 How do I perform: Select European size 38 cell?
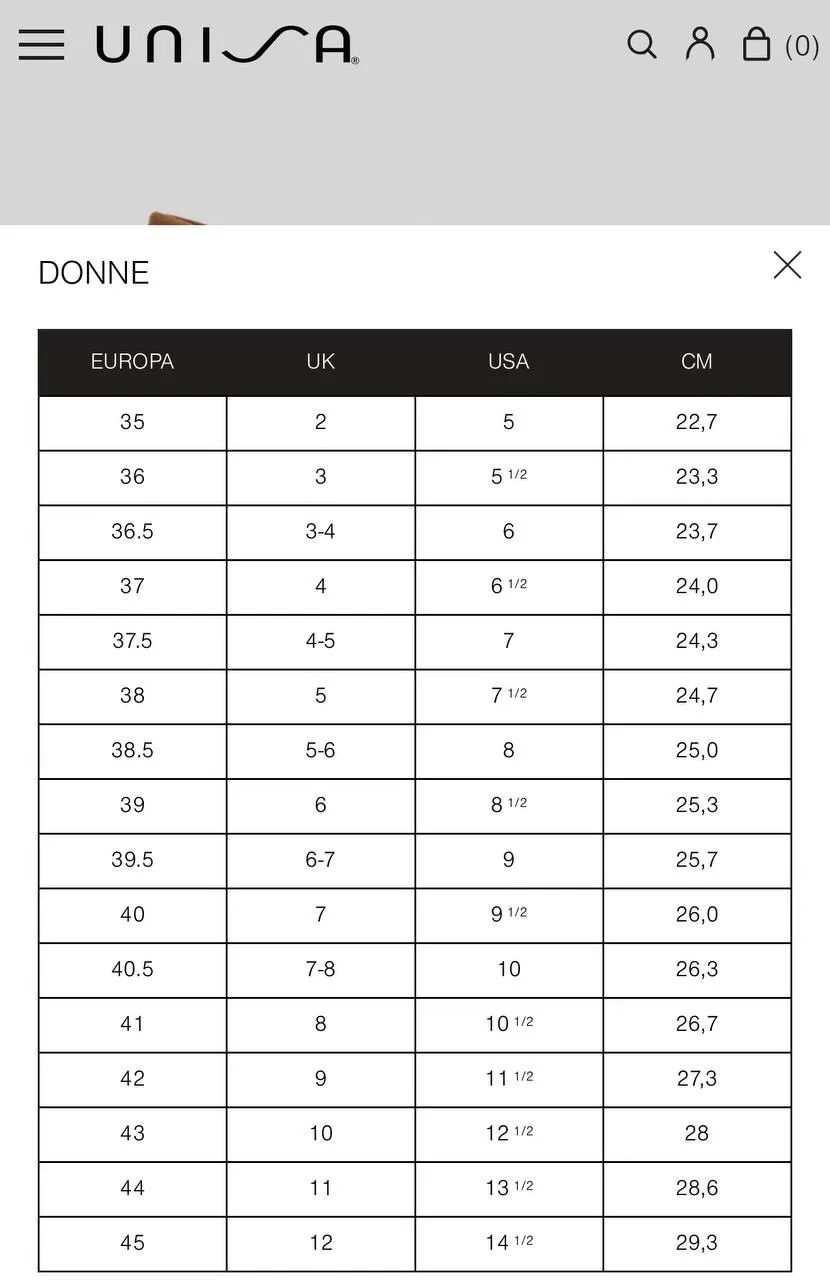(x=132, y=696)
